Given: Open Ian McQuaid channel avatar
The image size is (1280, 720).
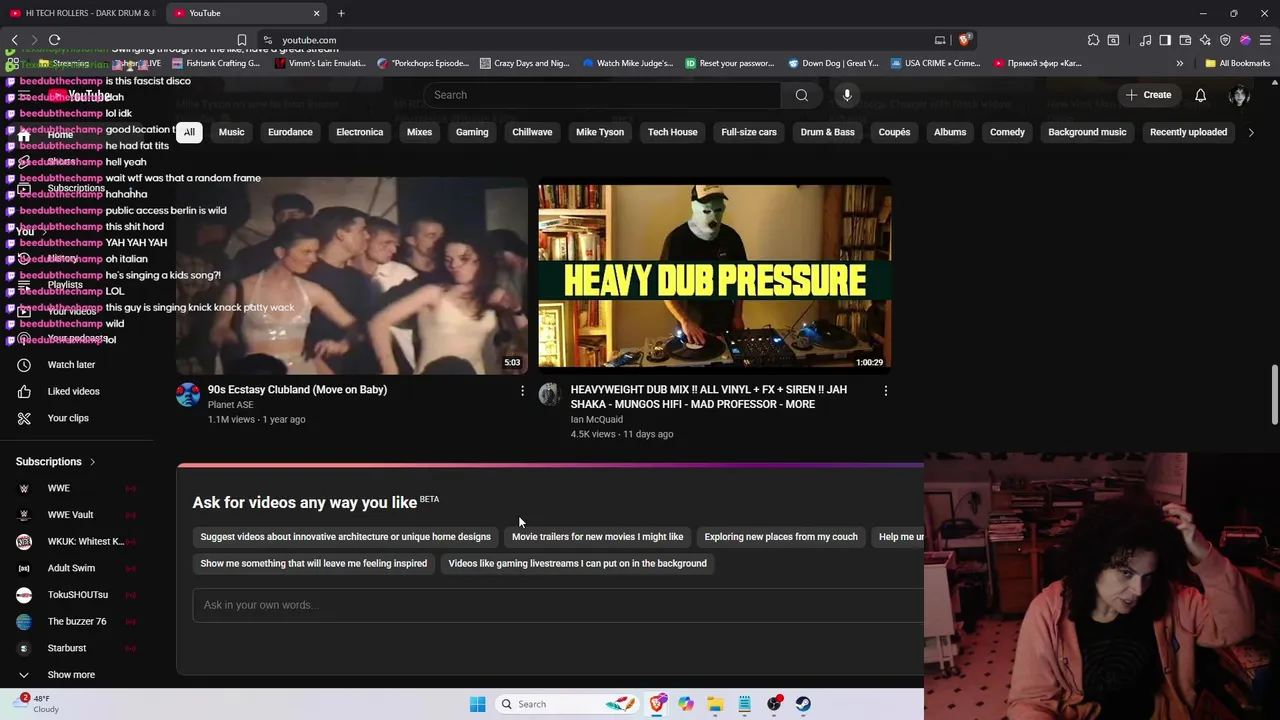Looking at the screenshot, I should tap(550, 394).
